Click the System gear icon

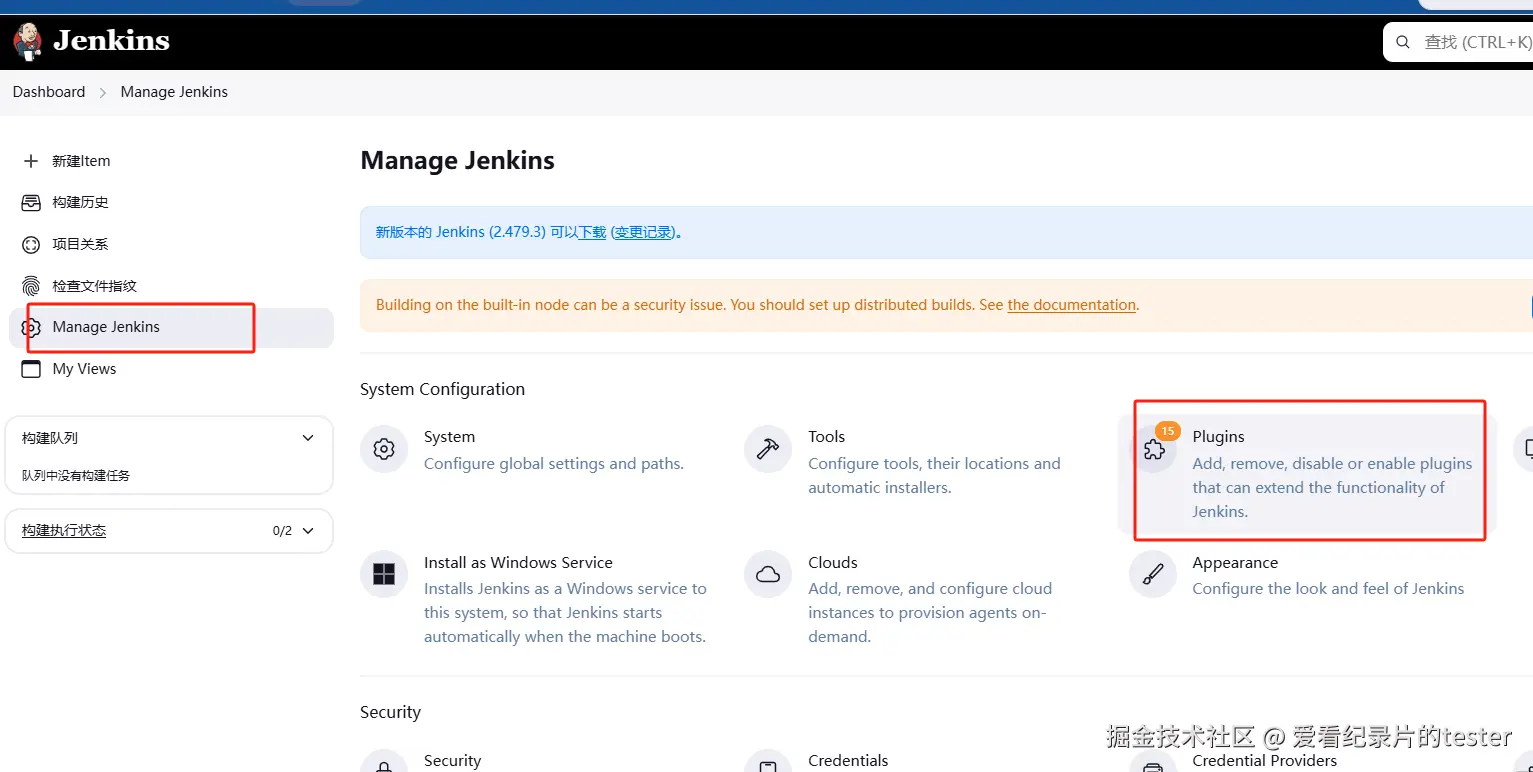[384, 449]
